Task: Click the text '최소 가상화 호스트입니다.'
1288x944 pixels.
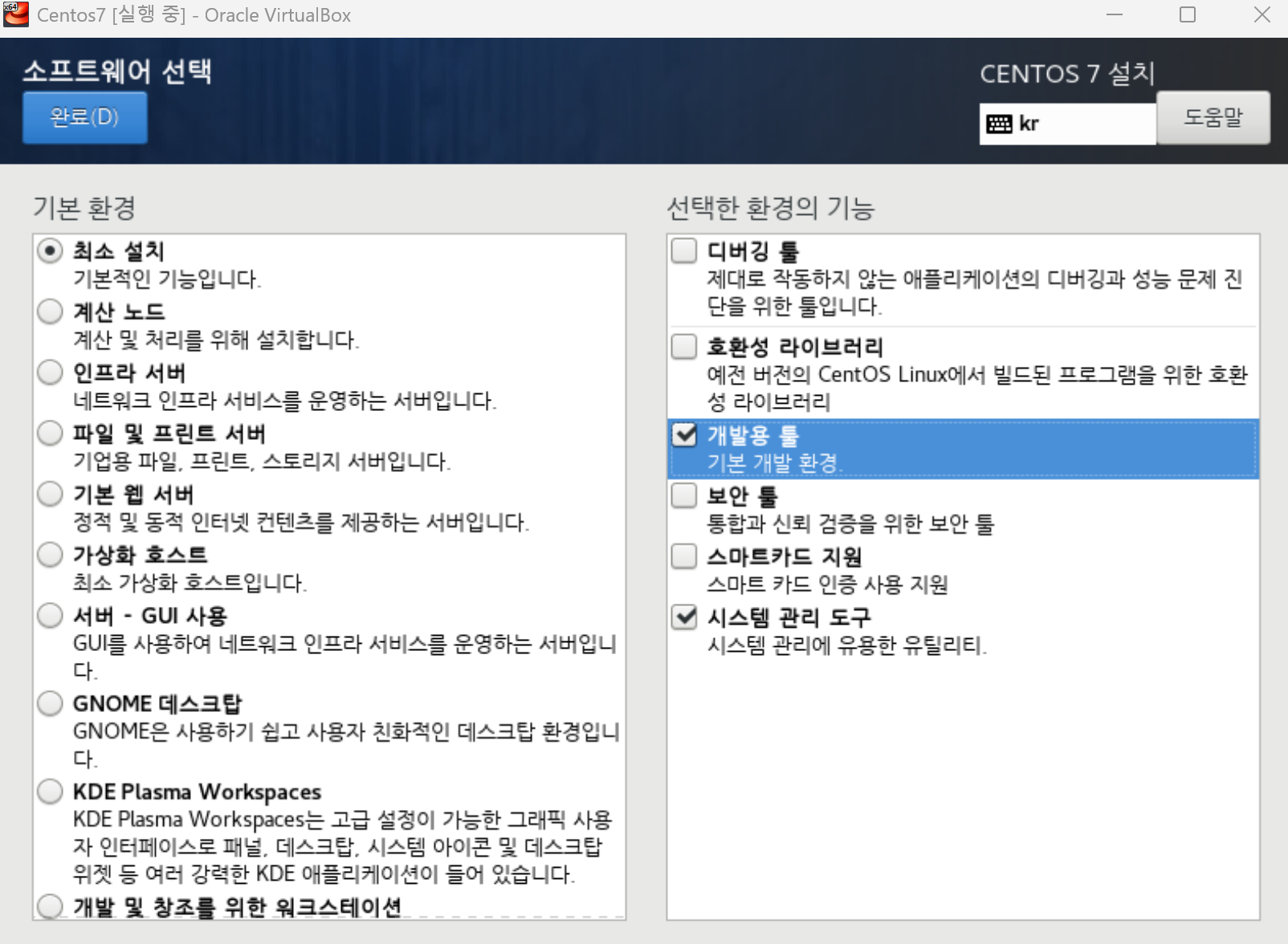Action: click(x=190, y=583)
